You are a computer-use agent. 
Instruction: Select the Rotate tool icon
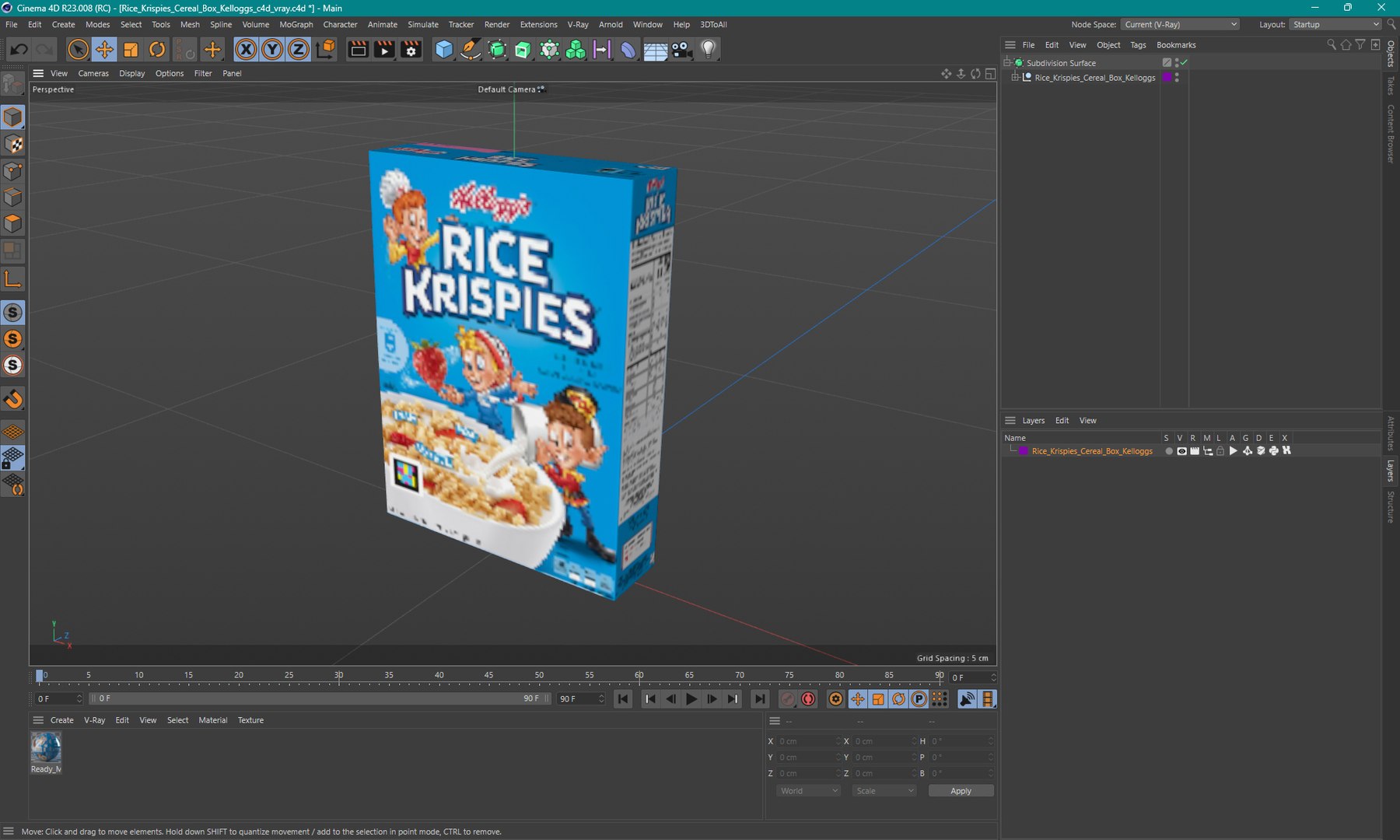tap(157, 50)
